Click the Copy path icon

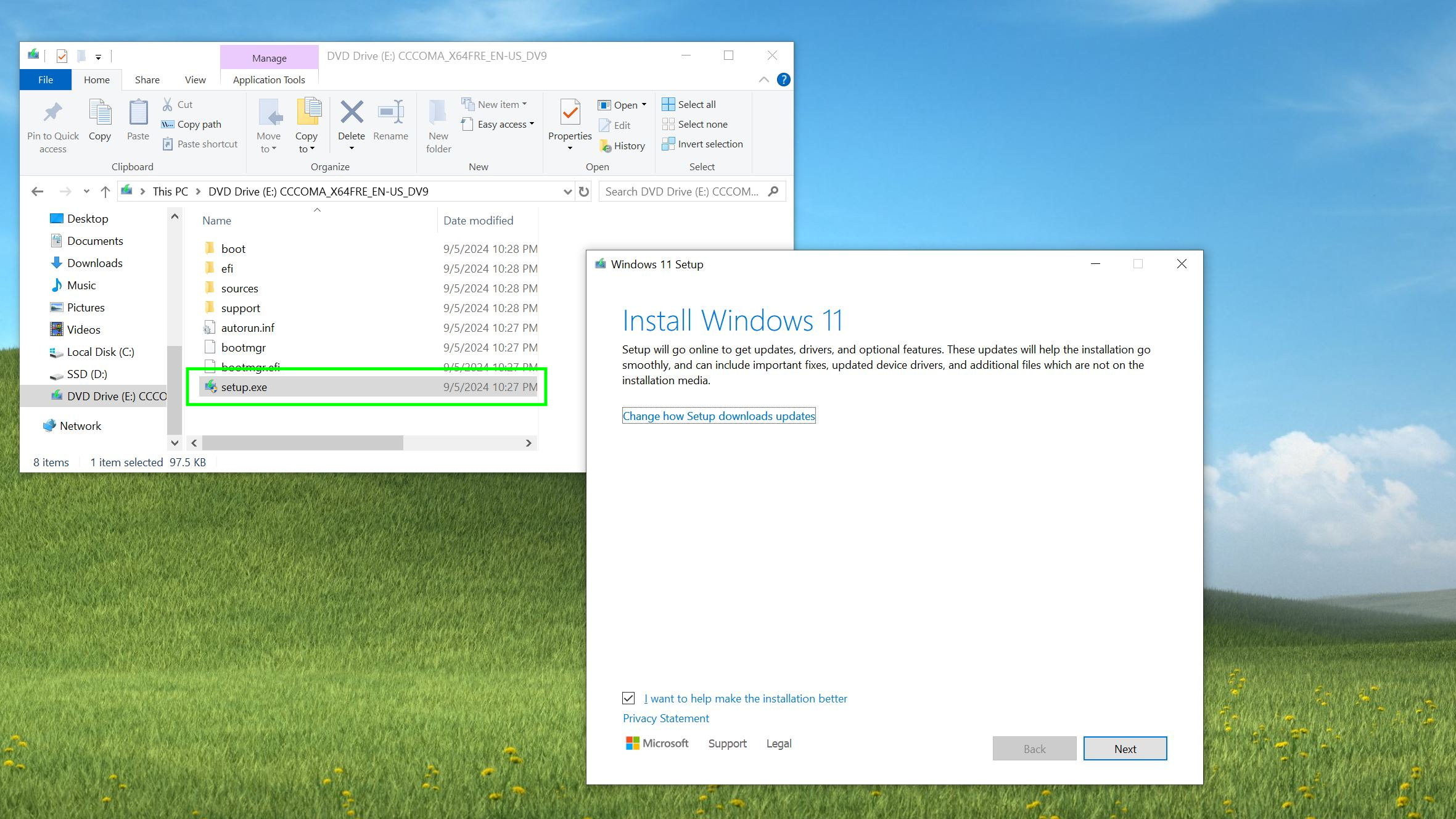pos(167,124)
